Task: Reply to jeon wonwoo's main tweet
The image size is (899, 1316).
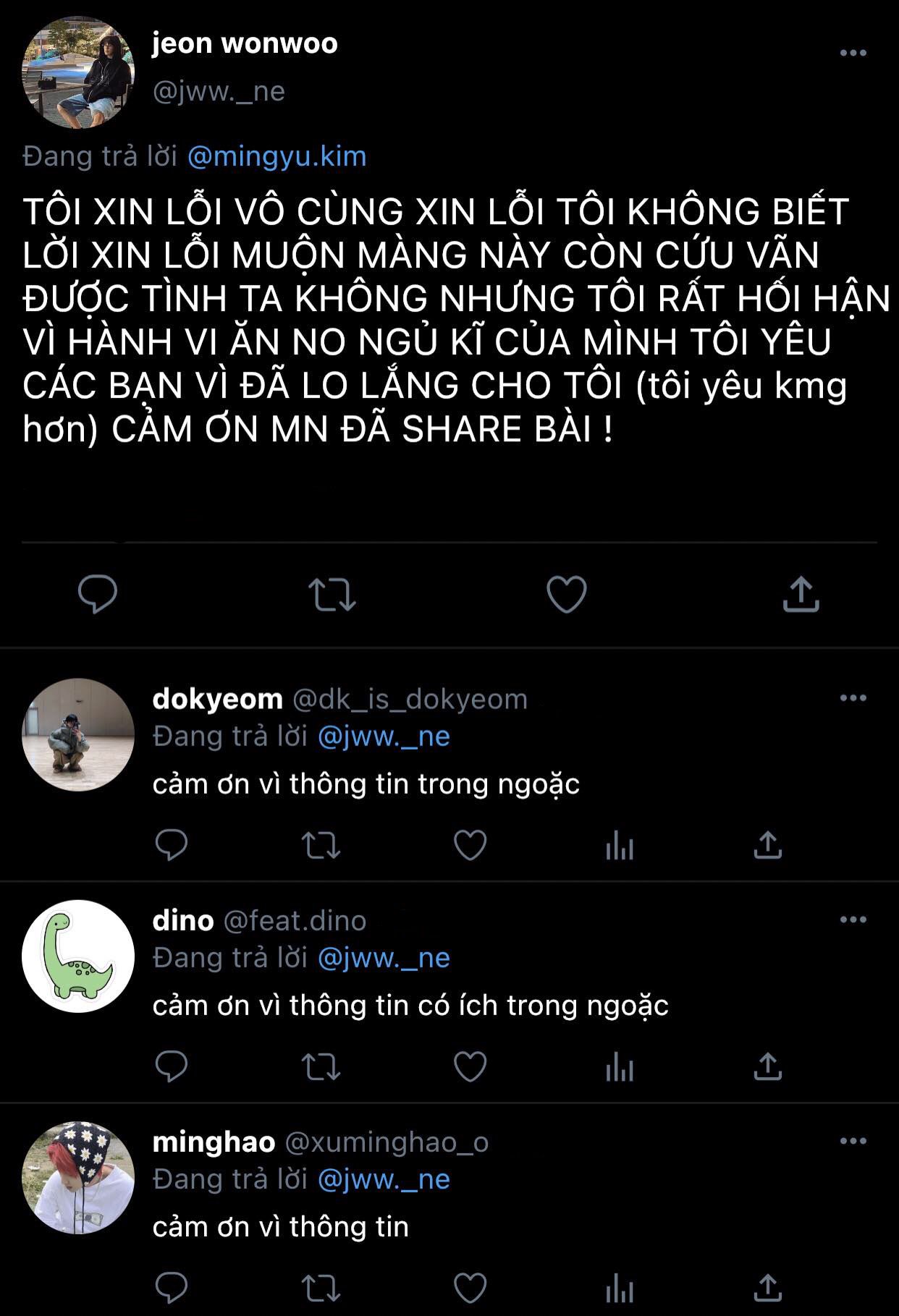Action: (98, 594)
